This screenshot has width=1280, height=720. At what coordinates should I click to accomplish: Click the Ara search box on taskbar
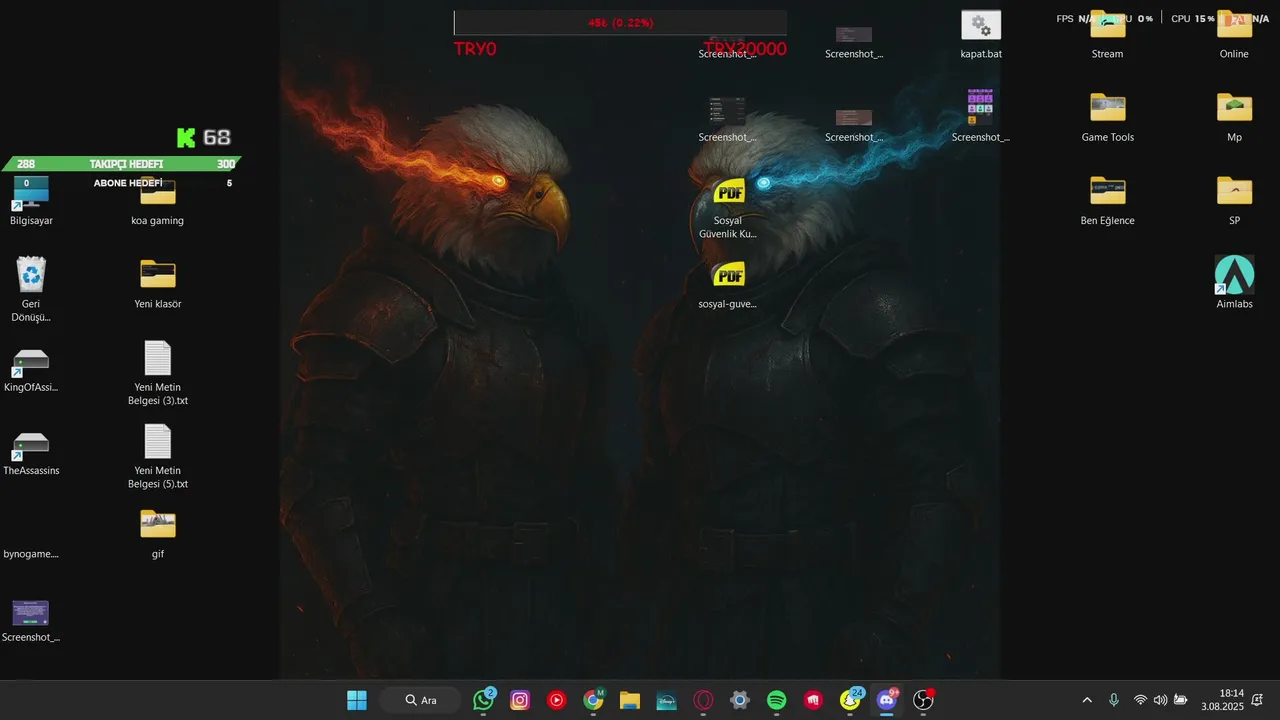coord(420,700)
